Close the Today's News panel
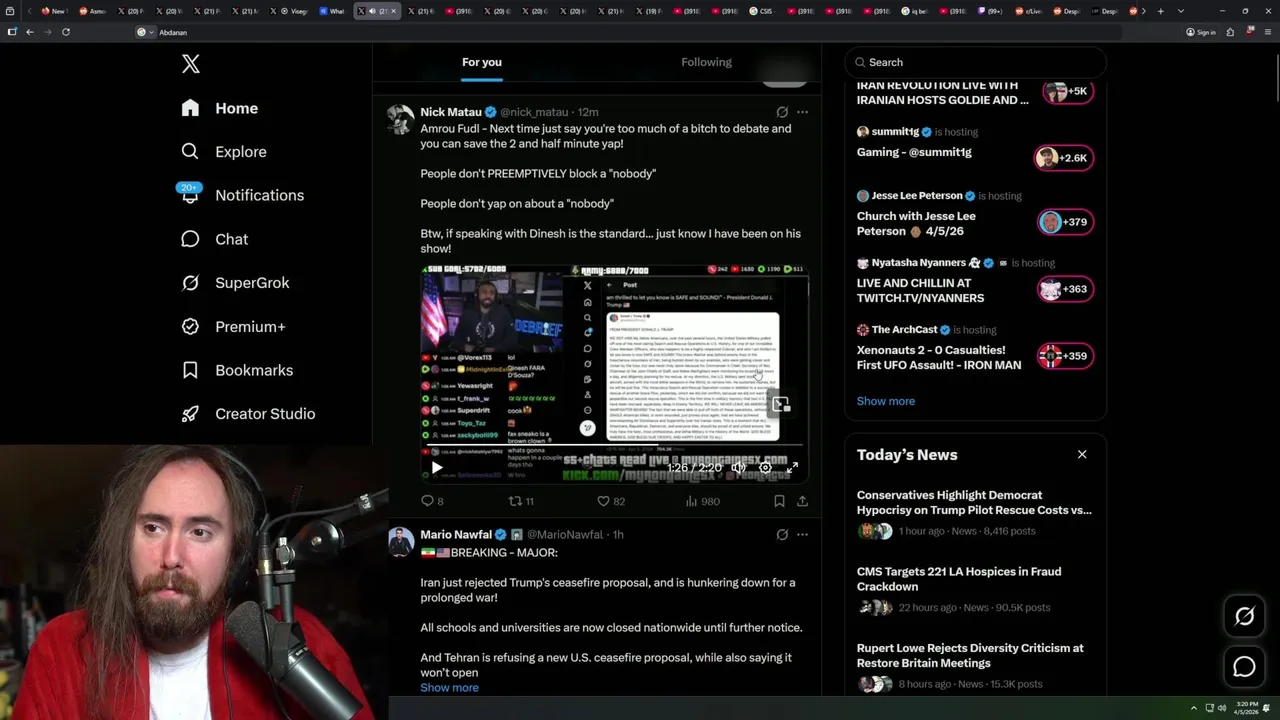The height and width of the screenshot is (720, 1280). point(1082,454)
